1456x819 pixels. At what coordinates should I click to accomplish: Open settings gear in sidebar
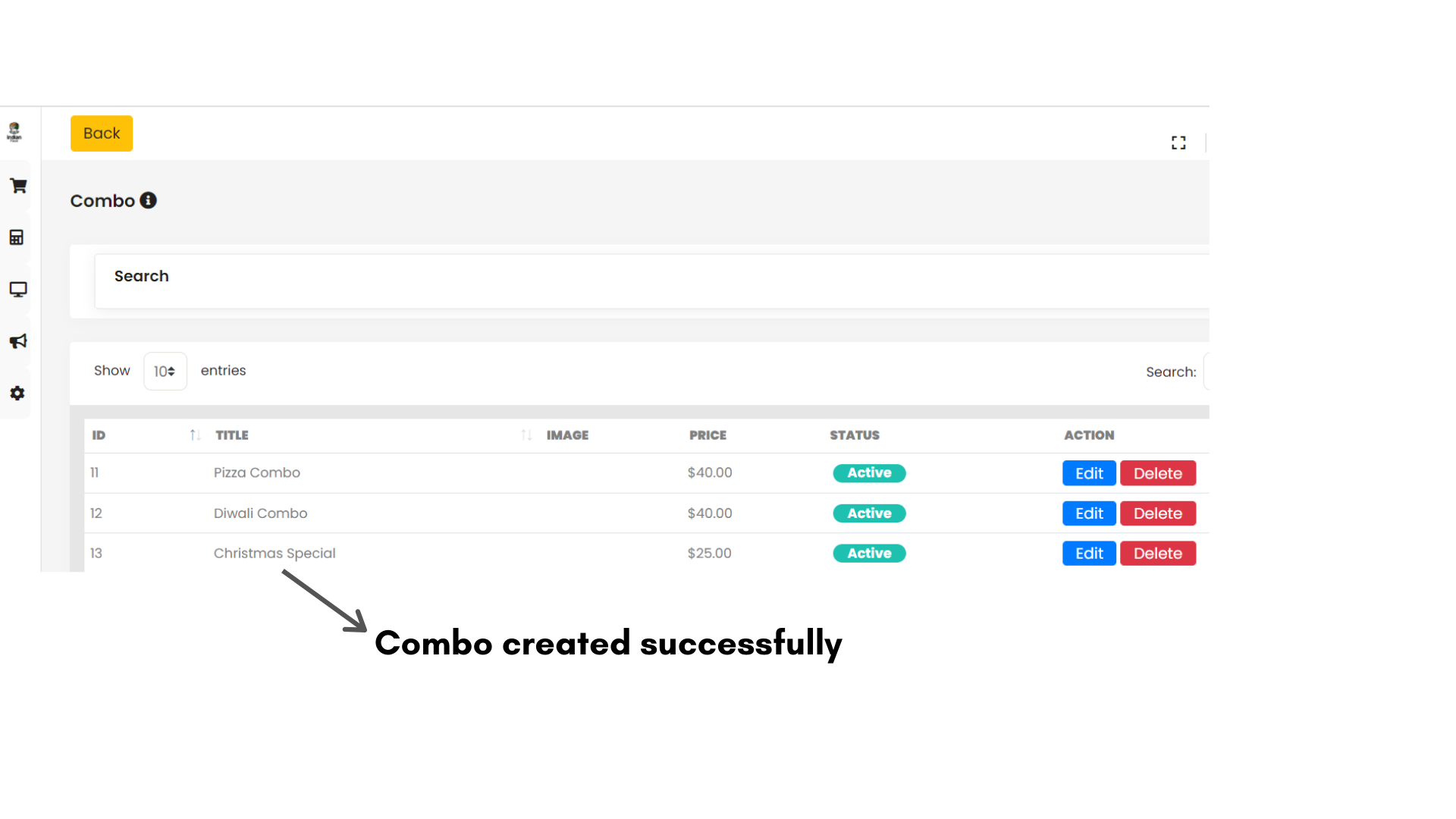click(17, 393)
